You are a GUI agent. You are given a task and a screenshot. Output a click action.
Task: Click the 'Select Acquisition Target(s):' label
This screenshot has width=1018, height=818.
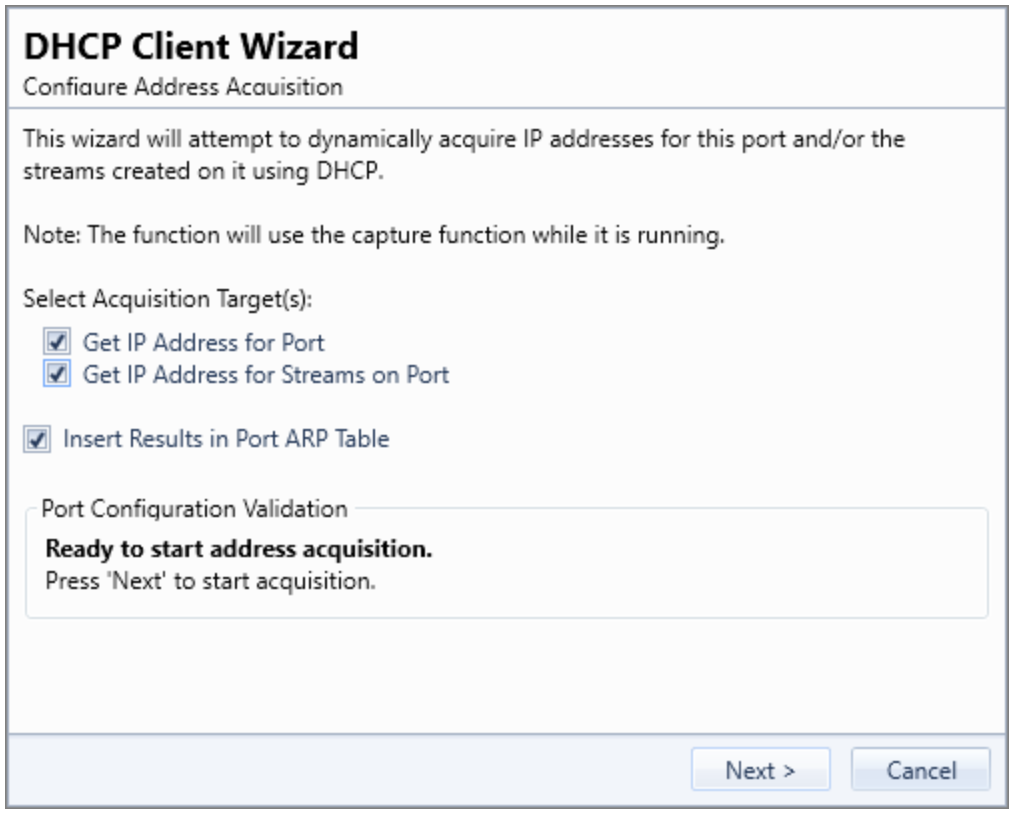click(168, 299)
